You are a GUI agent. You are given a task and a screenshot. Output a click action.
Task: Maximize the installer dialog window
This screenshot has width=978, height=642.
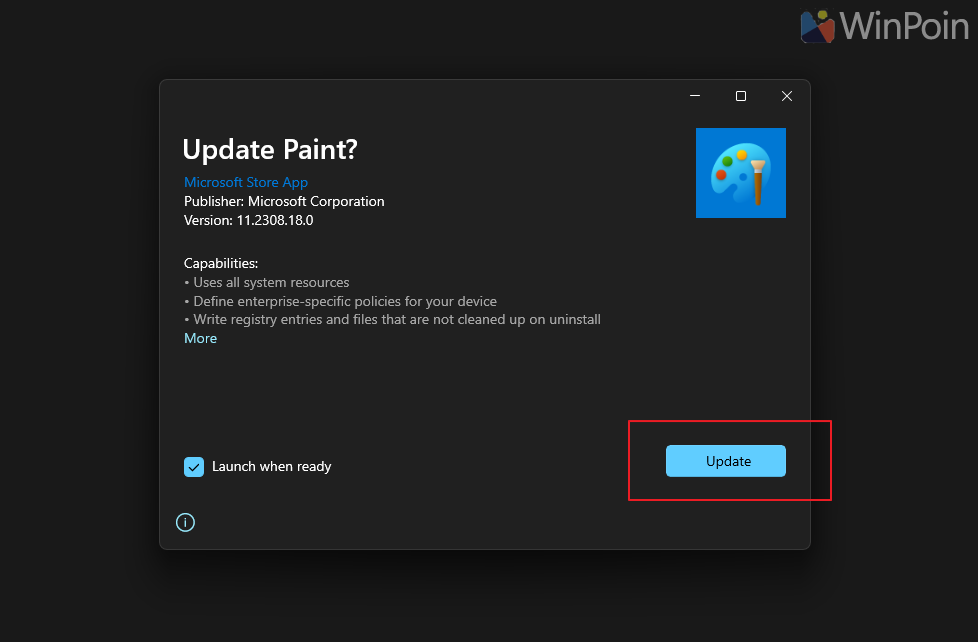[x=741, y=96]
